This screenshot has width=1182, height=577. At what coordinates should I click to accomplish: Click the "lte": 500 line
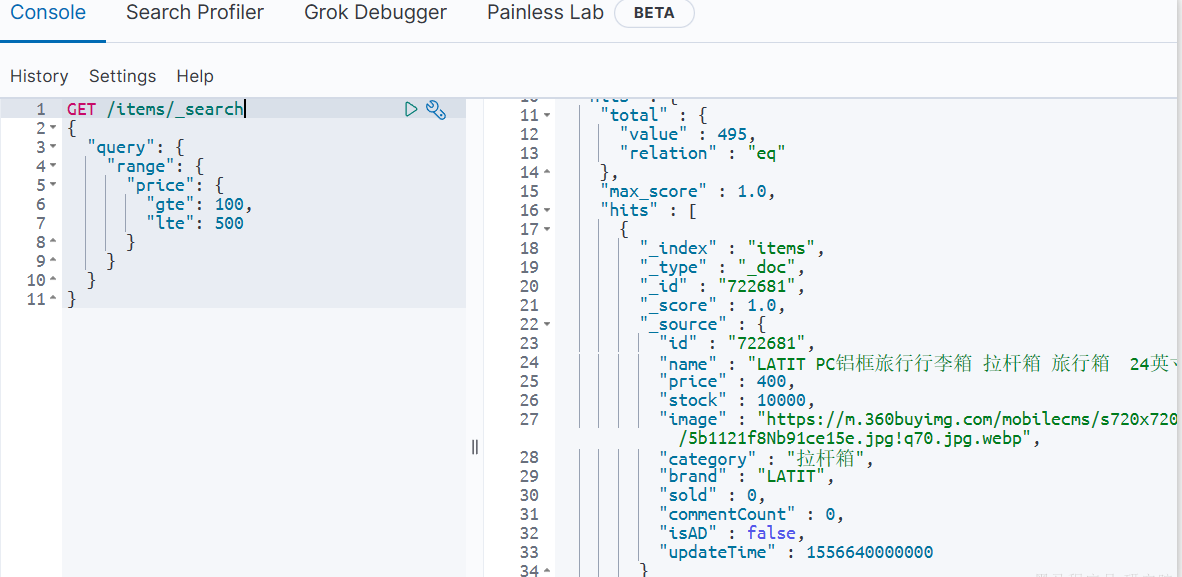click(x=194, y=223)
